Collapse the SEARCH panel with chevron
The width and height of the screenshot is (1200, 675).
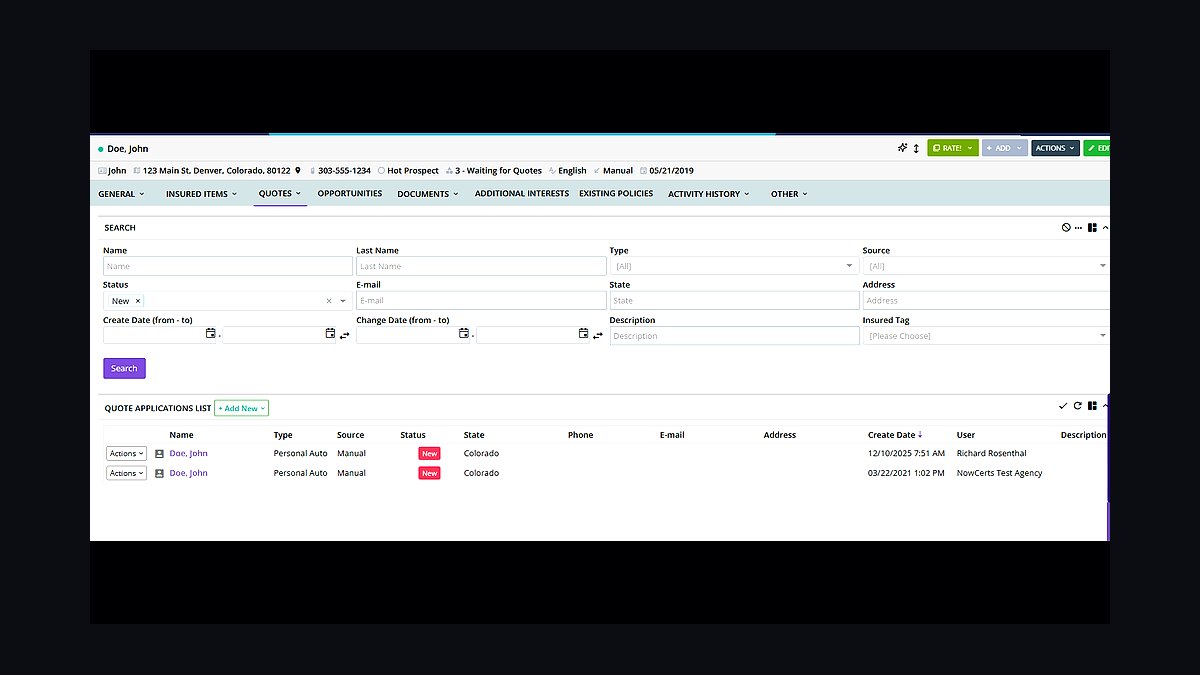(x=1105, y=228)
